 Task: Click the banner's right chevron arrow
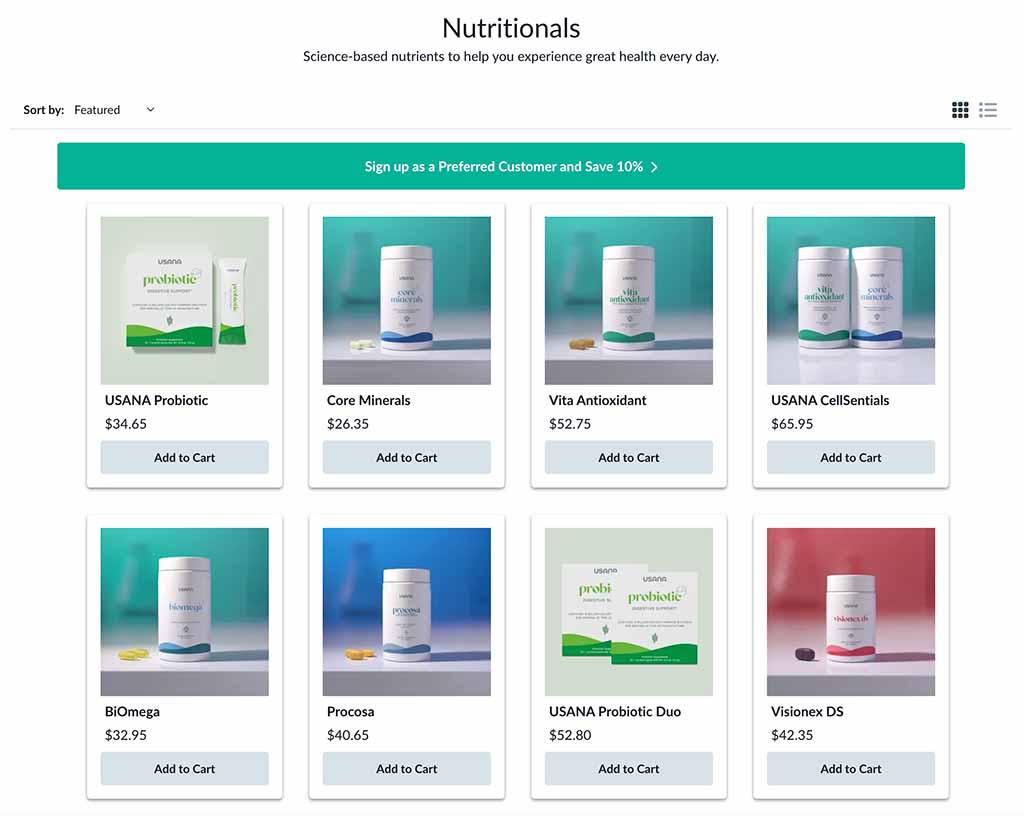(654, 167)
